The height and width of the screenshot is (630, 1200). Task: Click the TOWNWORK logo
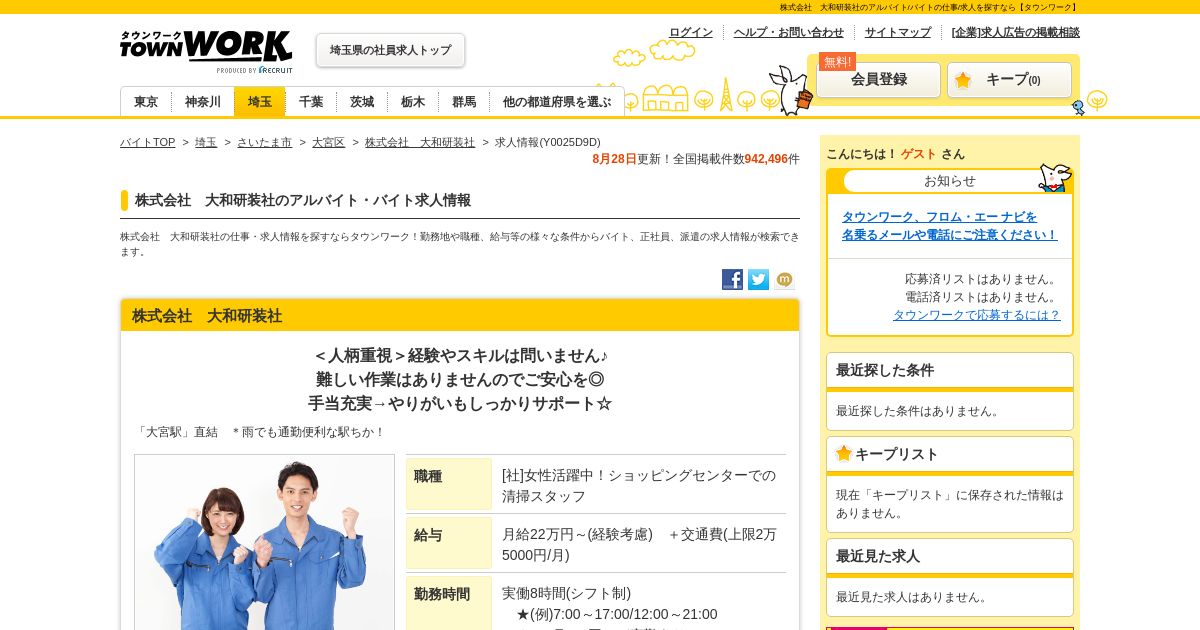(206, 51)
